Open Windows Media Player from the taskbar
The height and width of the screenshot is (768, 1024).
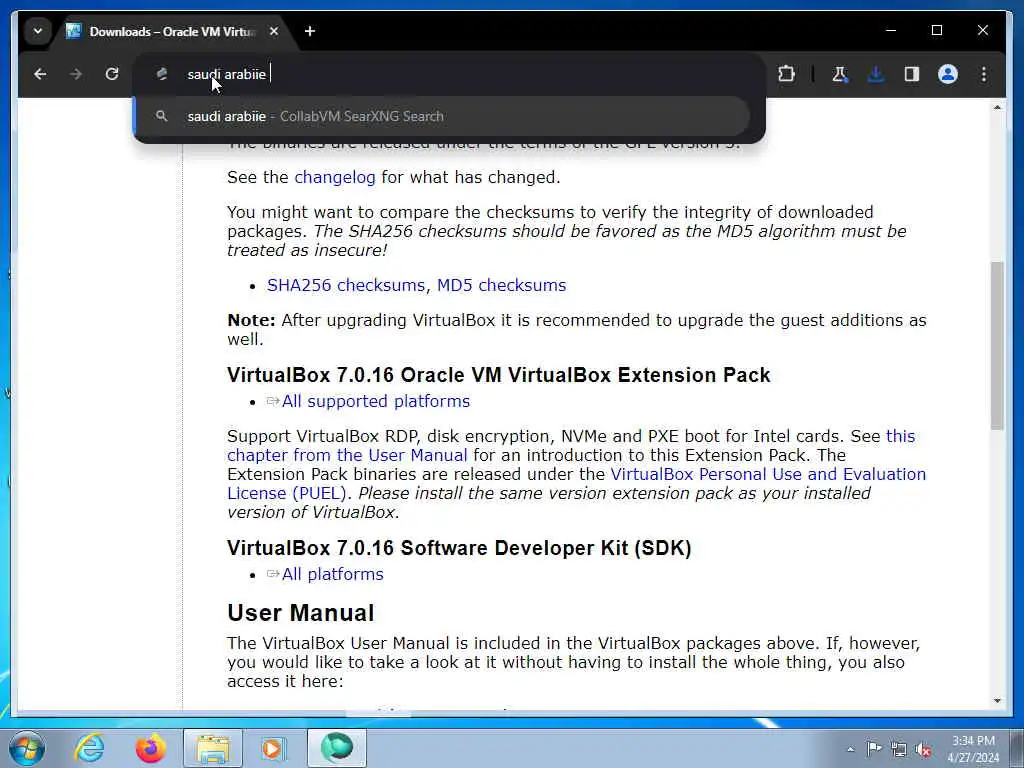(274, 748)
